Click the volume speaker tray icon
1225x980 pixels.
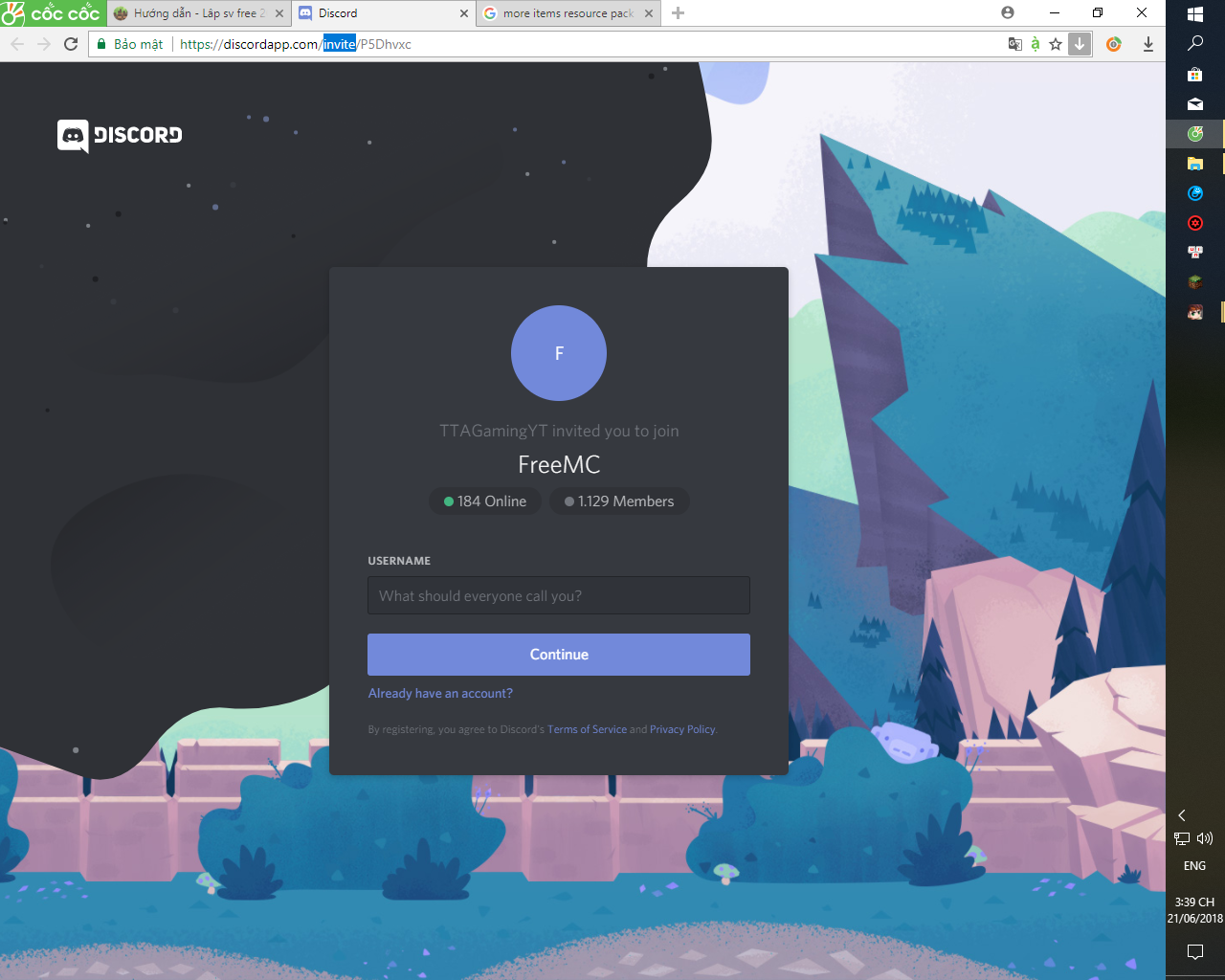click(1205, 838)
